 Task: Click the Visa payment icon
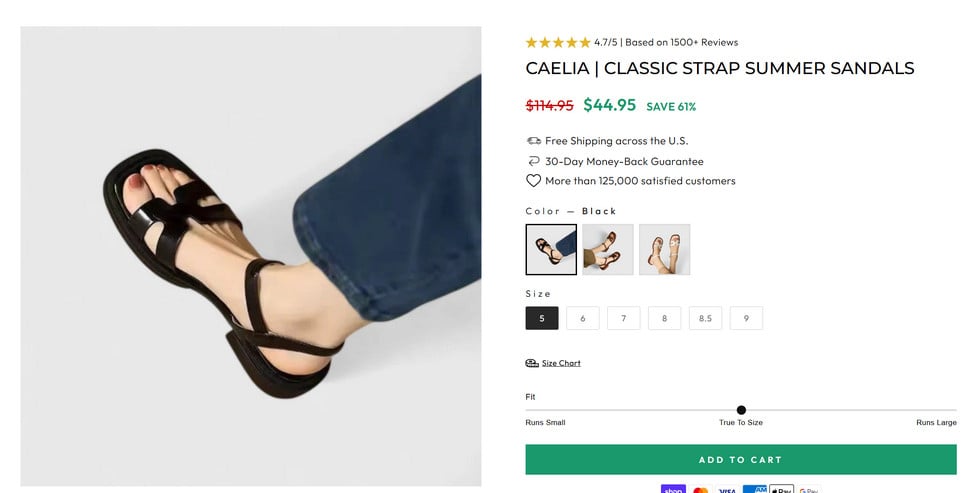pos(727,490)
